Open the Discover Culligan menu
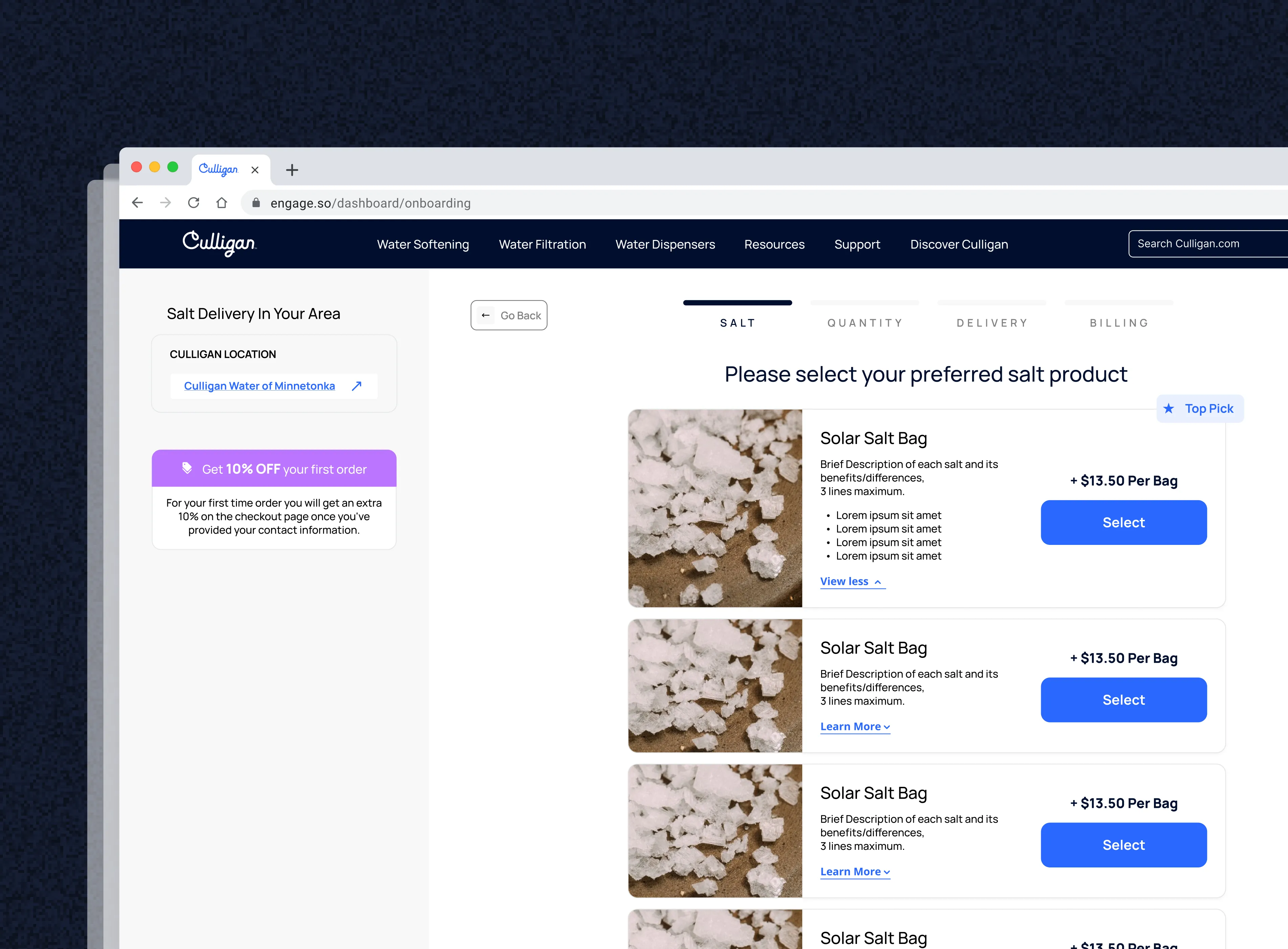This screenshot has height=949, width=1288. (959, 244)
